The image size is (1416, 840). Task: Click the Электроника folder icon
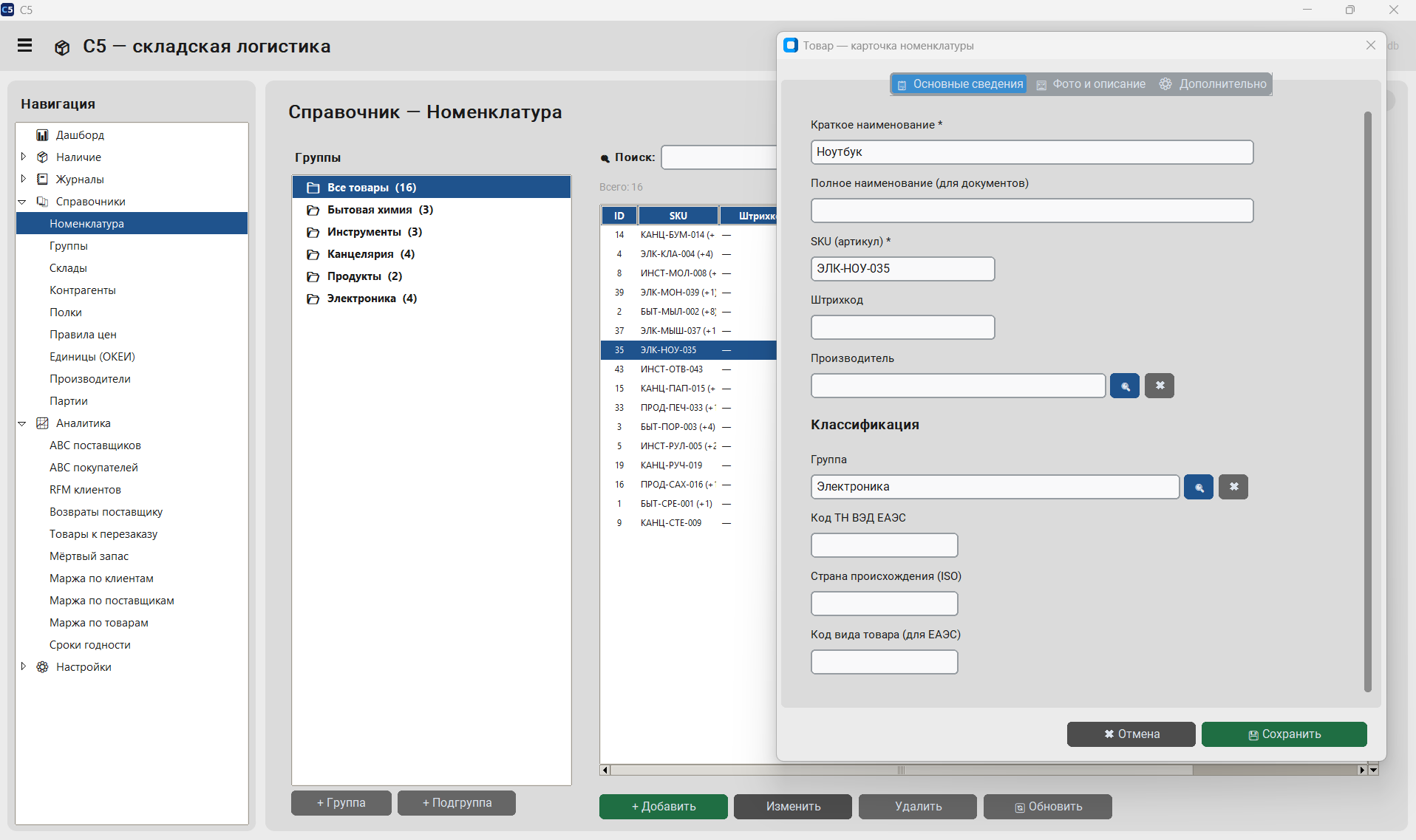coord(313,298)
